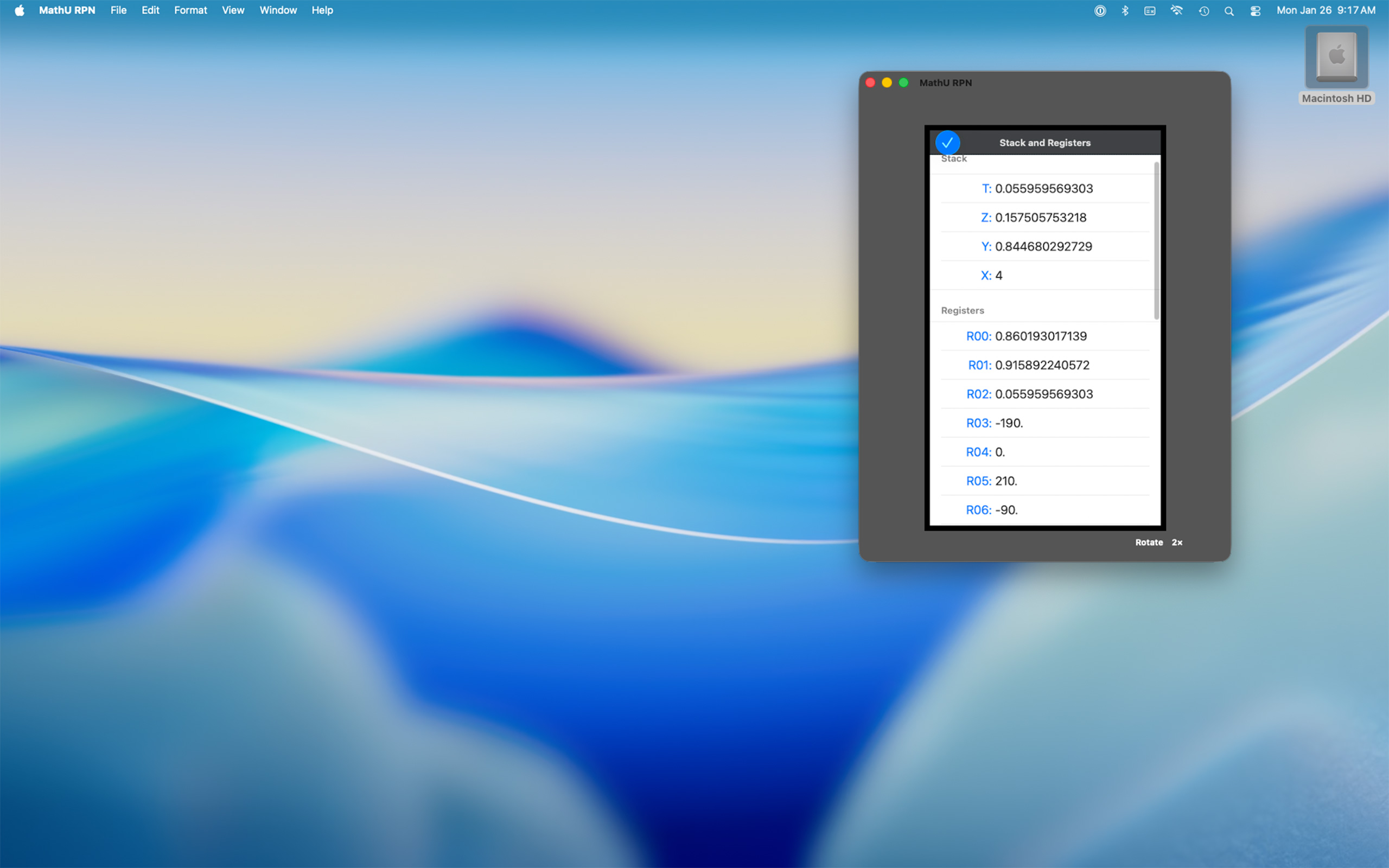Click the 1Password menu bar icon
1389x868 pixels.
click(1100, 10)
